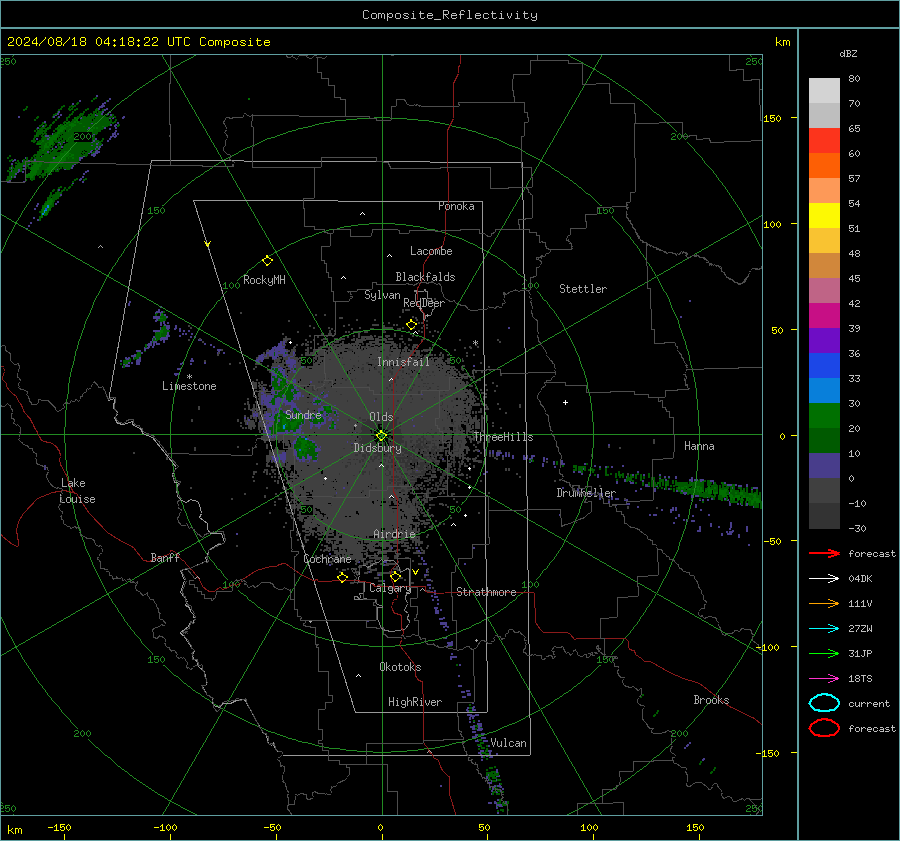Click the Cochrane label
The image size is (900, 841).
pyautogui.click(x=327, y=559)
